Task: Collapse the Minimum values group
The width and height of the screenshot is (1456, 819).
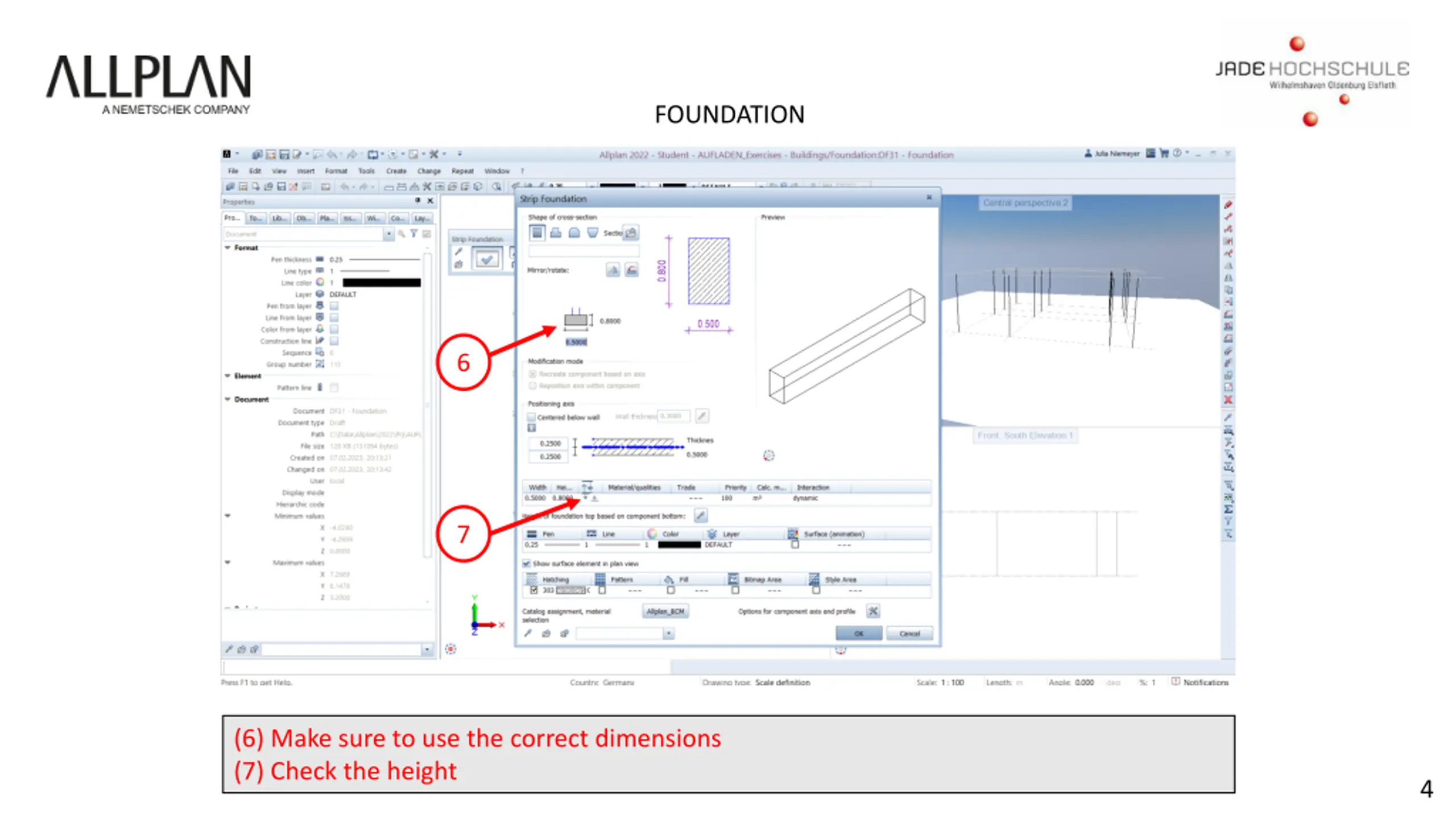Action: coord(227,516)
